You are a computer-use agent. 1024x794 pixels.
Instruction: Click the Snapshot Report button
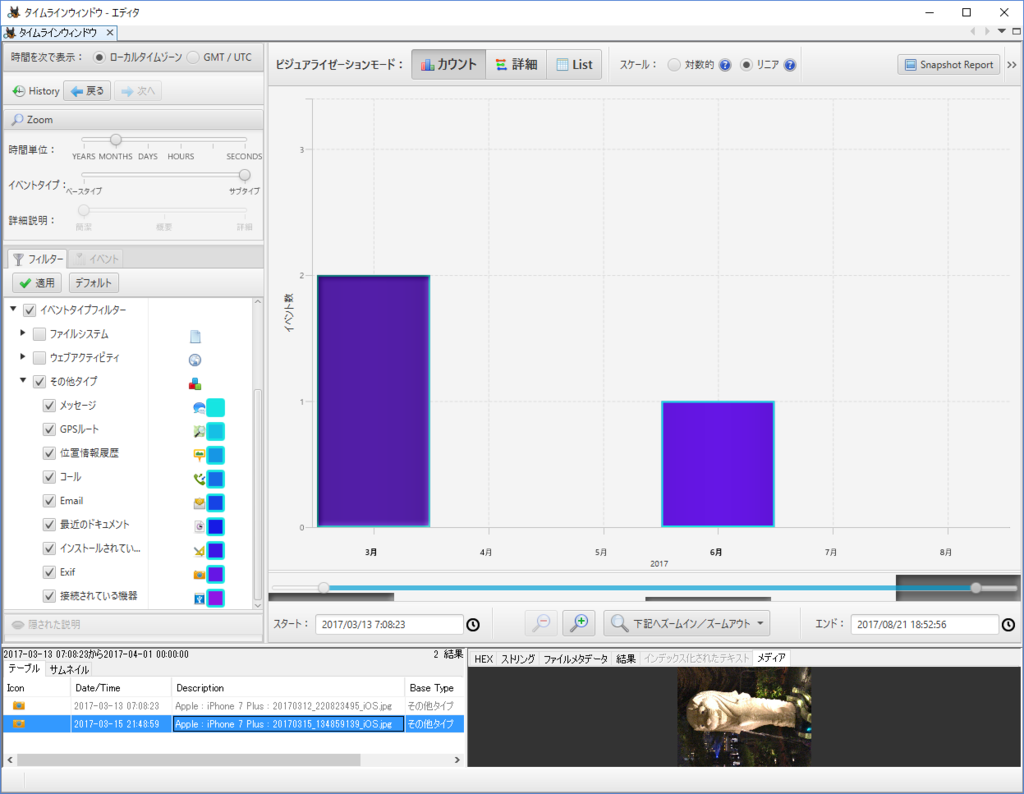(949, 65)
